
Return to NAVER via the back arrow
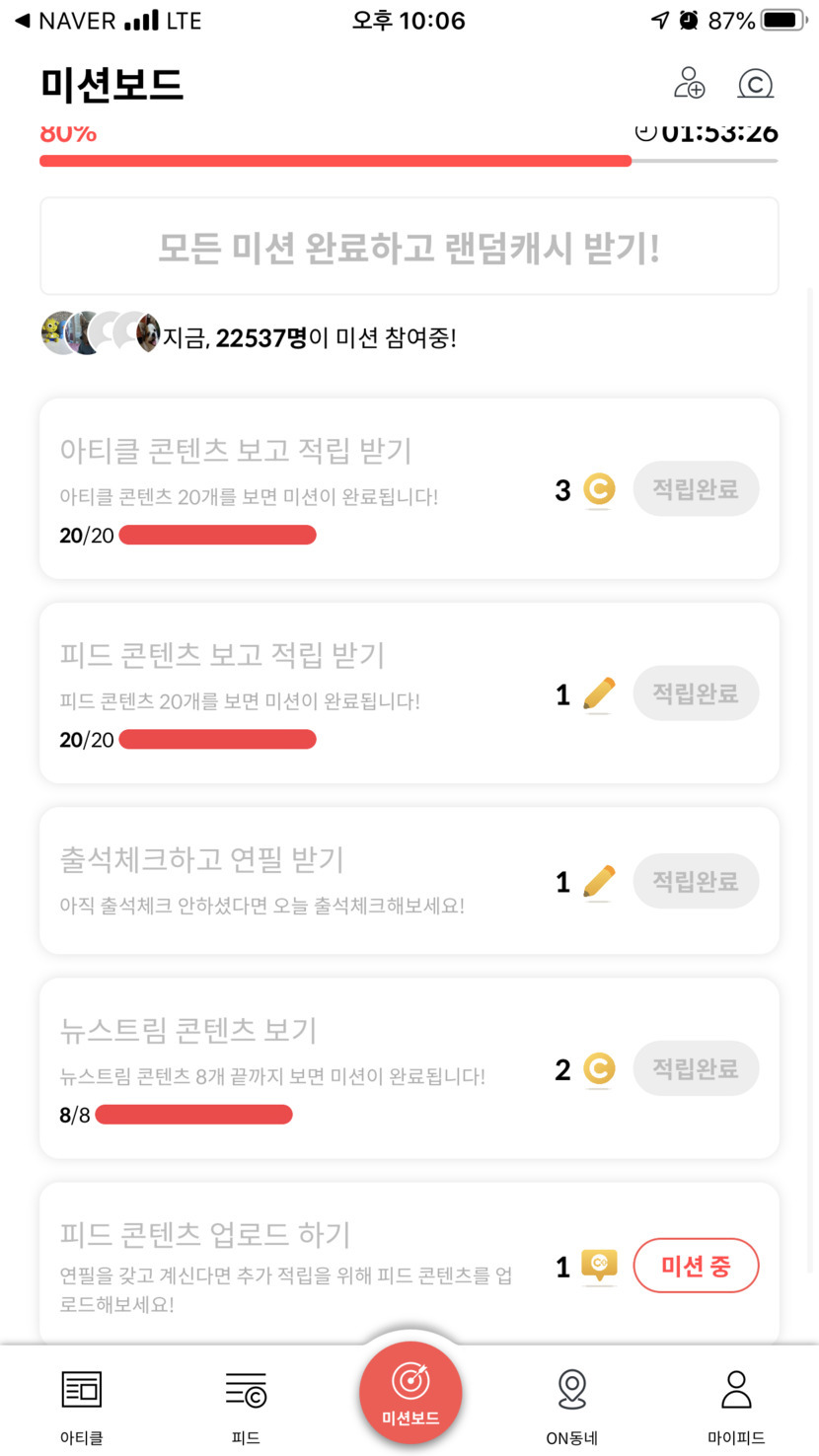point(22,21)
